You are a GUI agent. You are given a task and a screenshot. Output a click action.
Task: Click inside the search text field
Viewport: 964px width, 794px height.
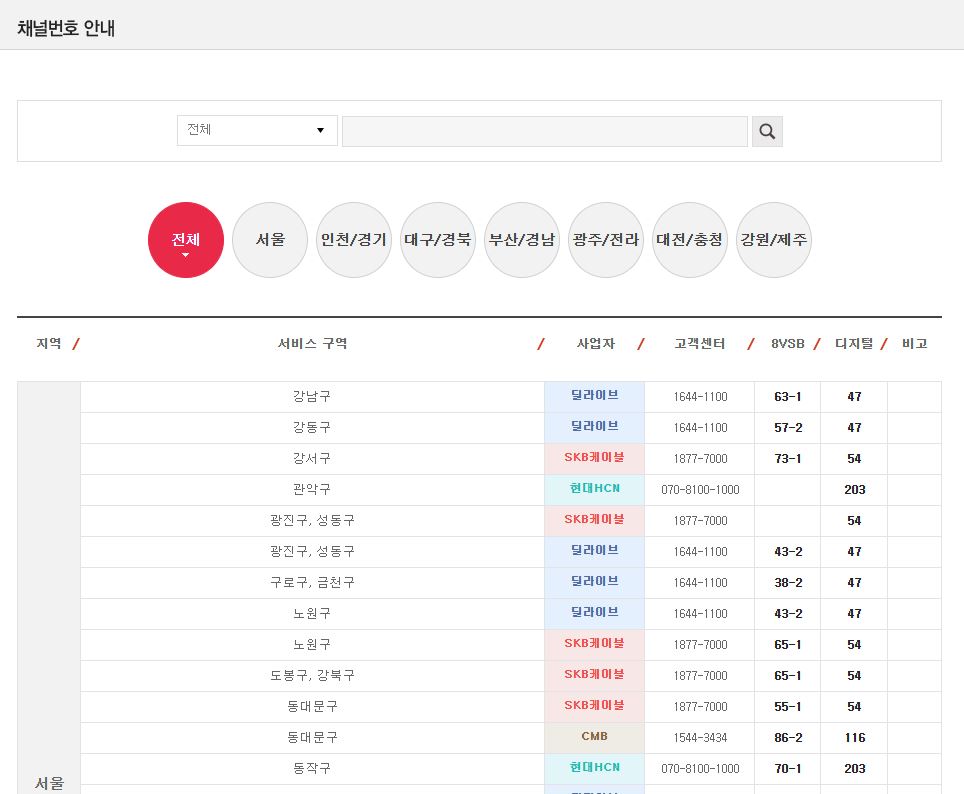click(x=544, y=130)
